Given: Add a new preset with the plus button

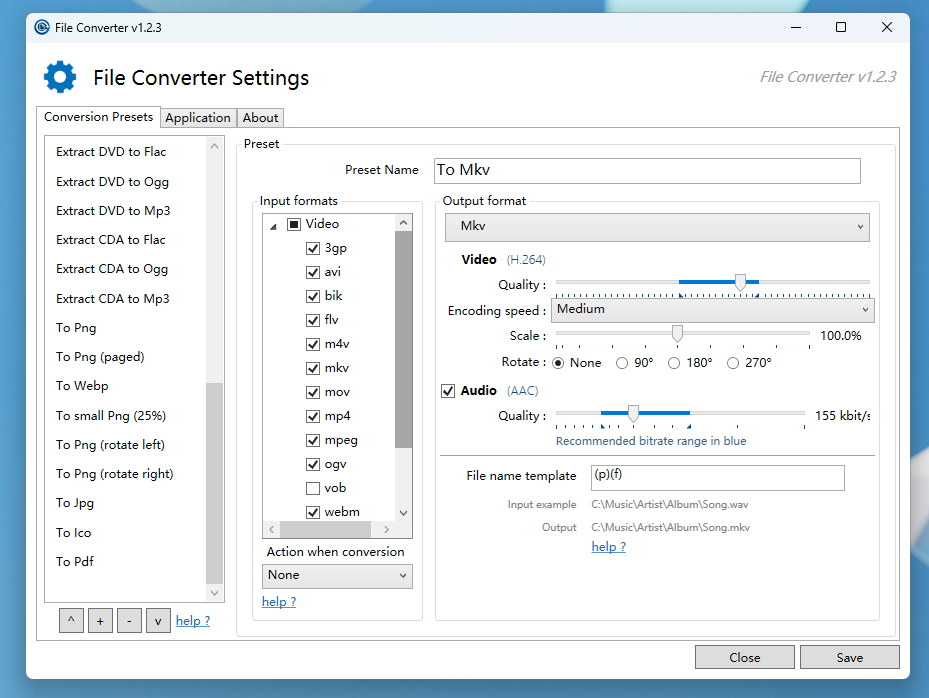Looking at the screenshot, I should [100, 620].
